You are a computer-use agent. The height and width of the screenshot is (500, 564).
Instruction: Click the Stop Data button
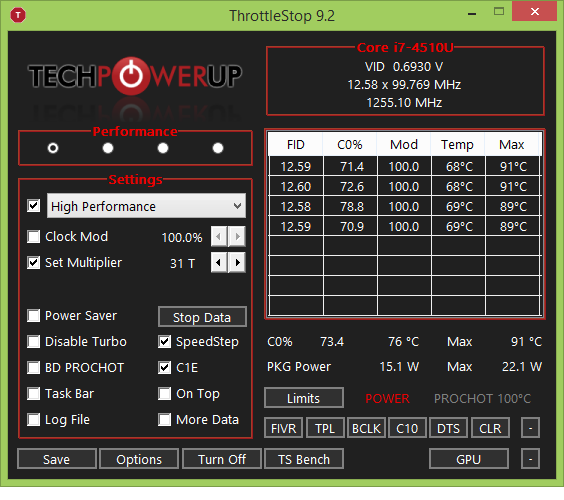click(x=202, y=317)
